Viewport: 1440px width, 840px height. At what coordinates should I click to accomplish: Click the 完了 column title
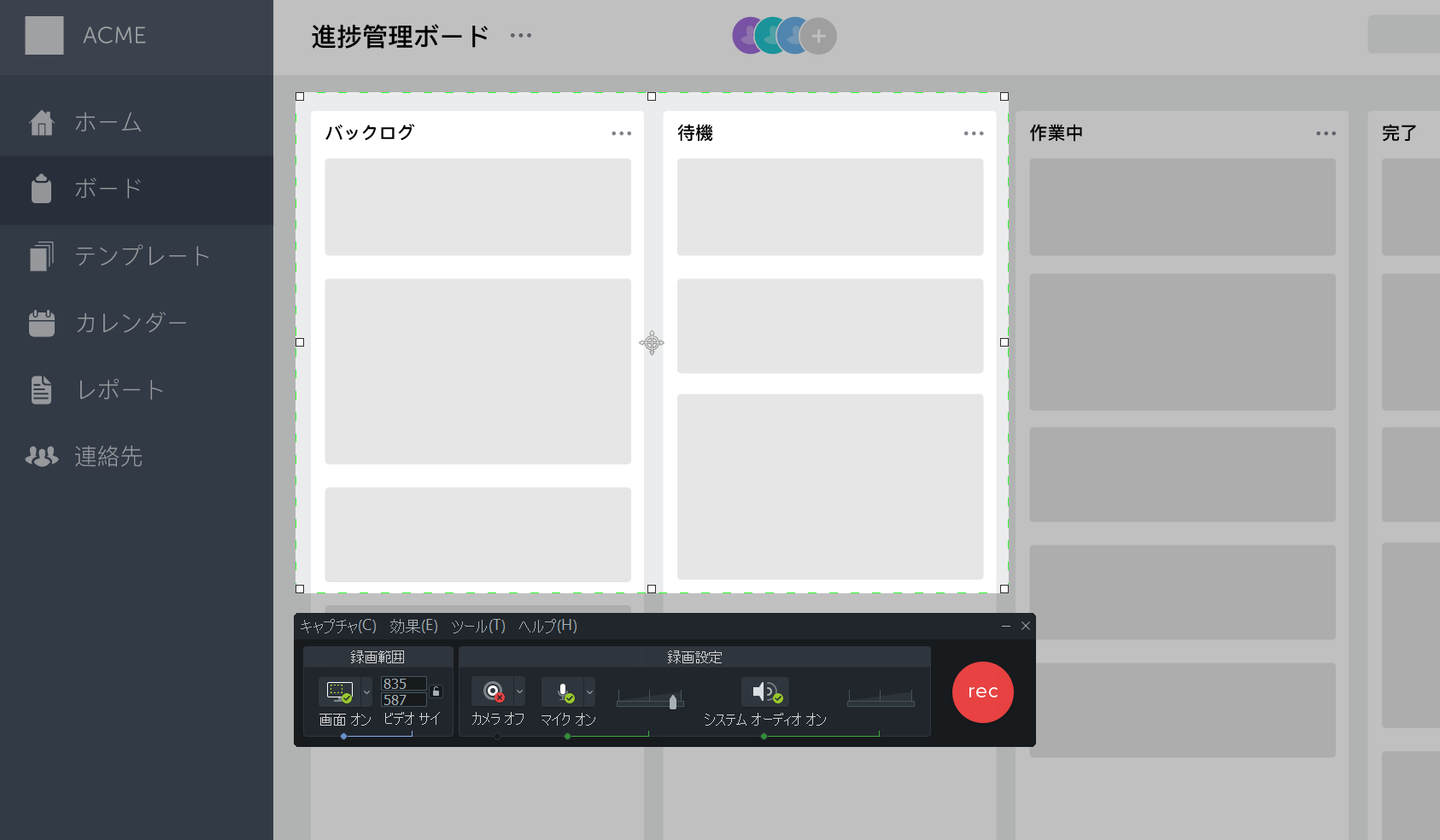click(1400, 133)
